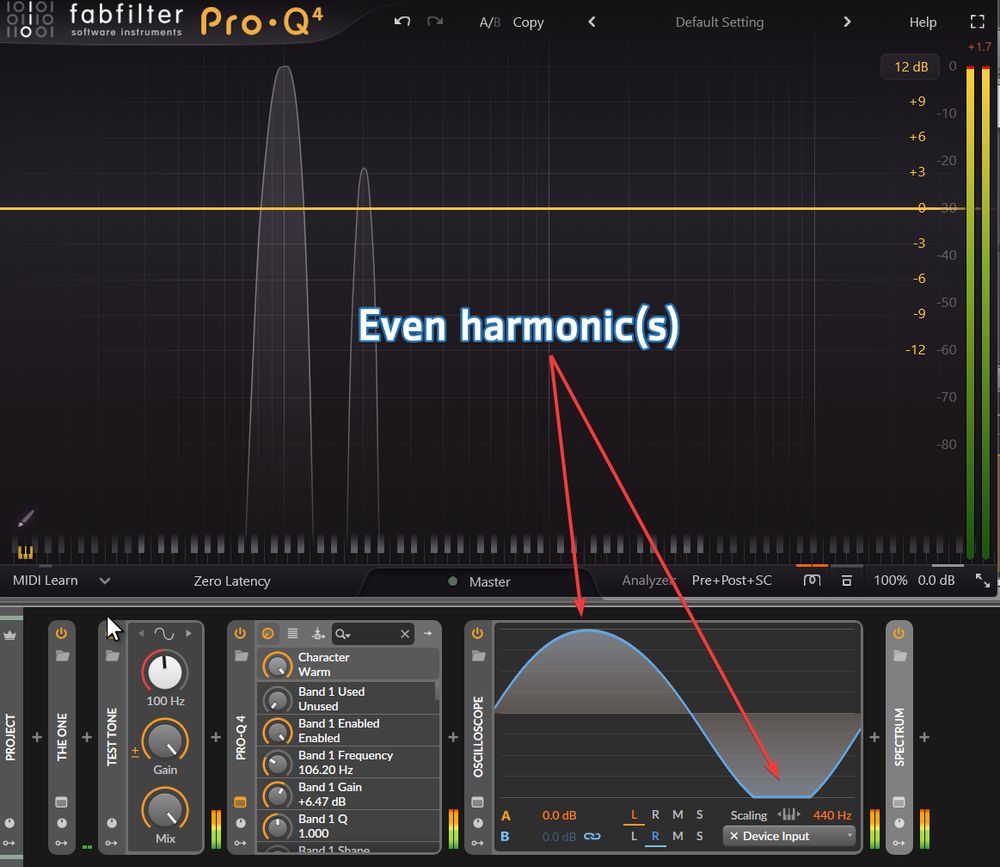Screen dimensions: 1000x867
Task: Toggle the bipolar ± gain icon
Action: pyautogui.click(x=135, y=752)
